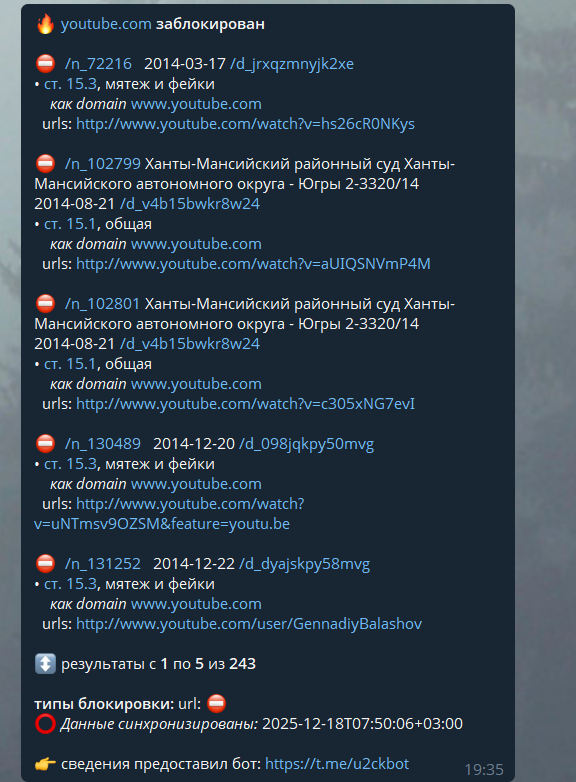Click no-entry icon beside /n_72216
Viewport: 576px width, 782px height.
pos(45,64)
